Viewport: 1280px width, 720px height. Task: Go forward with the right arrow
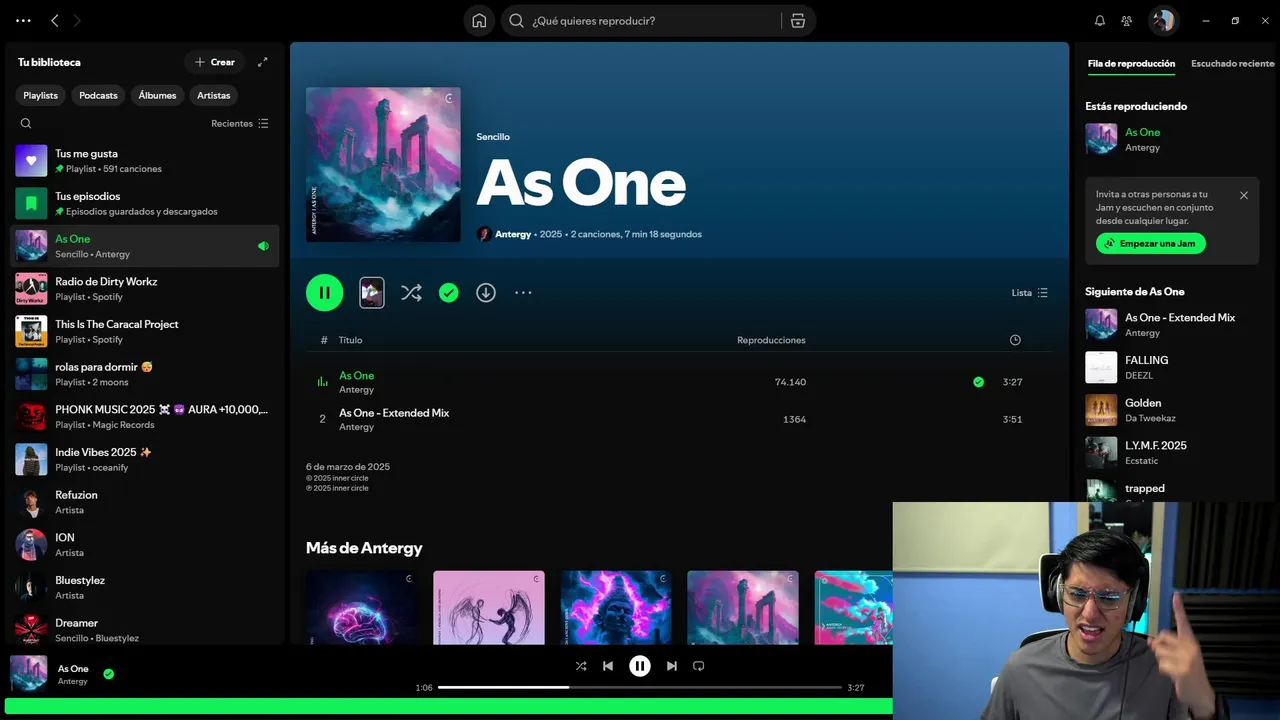(77, 20)
